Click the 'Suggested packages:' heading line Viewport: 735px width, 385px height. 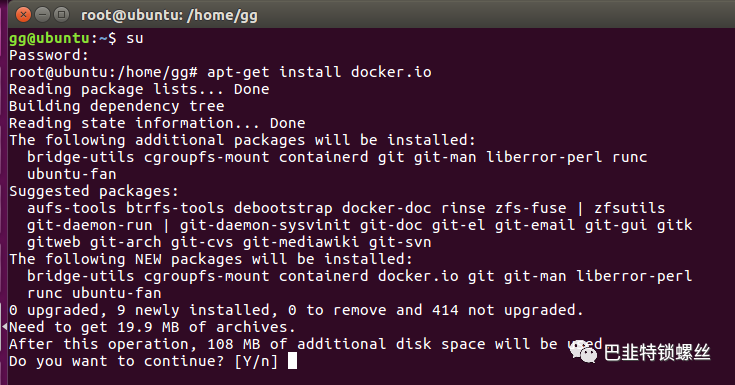pos(94,191)
